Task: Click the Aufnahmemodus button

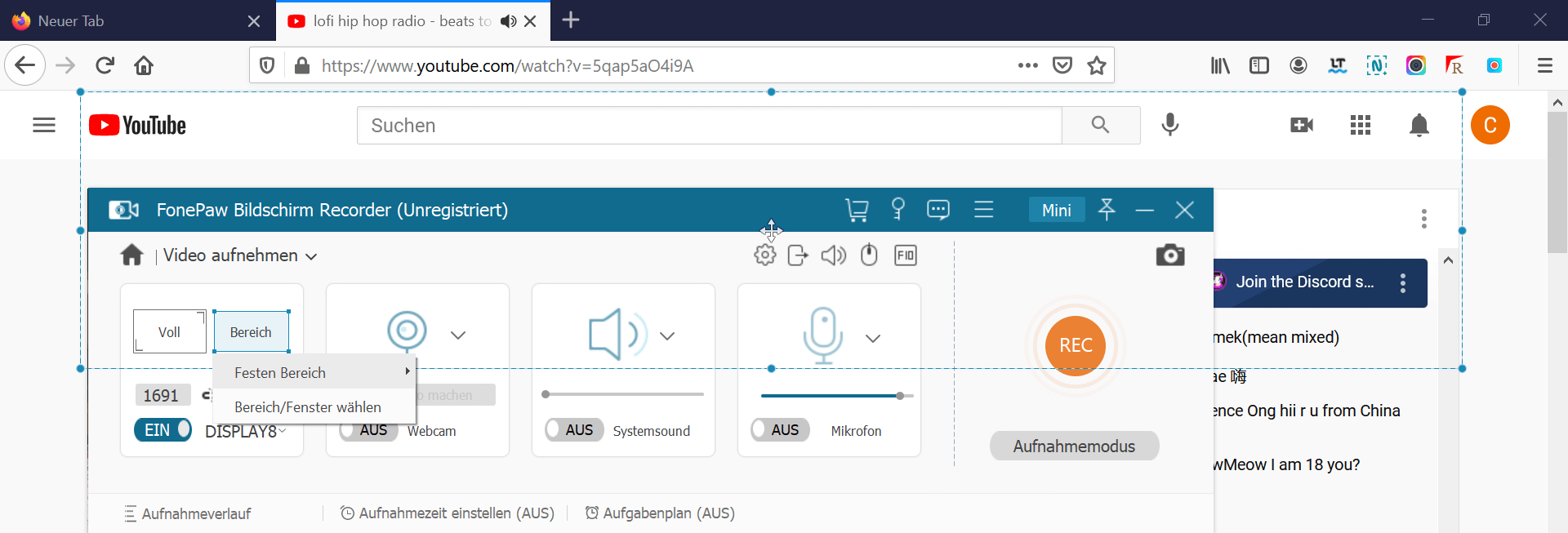Action: [x=1074, y=446]
